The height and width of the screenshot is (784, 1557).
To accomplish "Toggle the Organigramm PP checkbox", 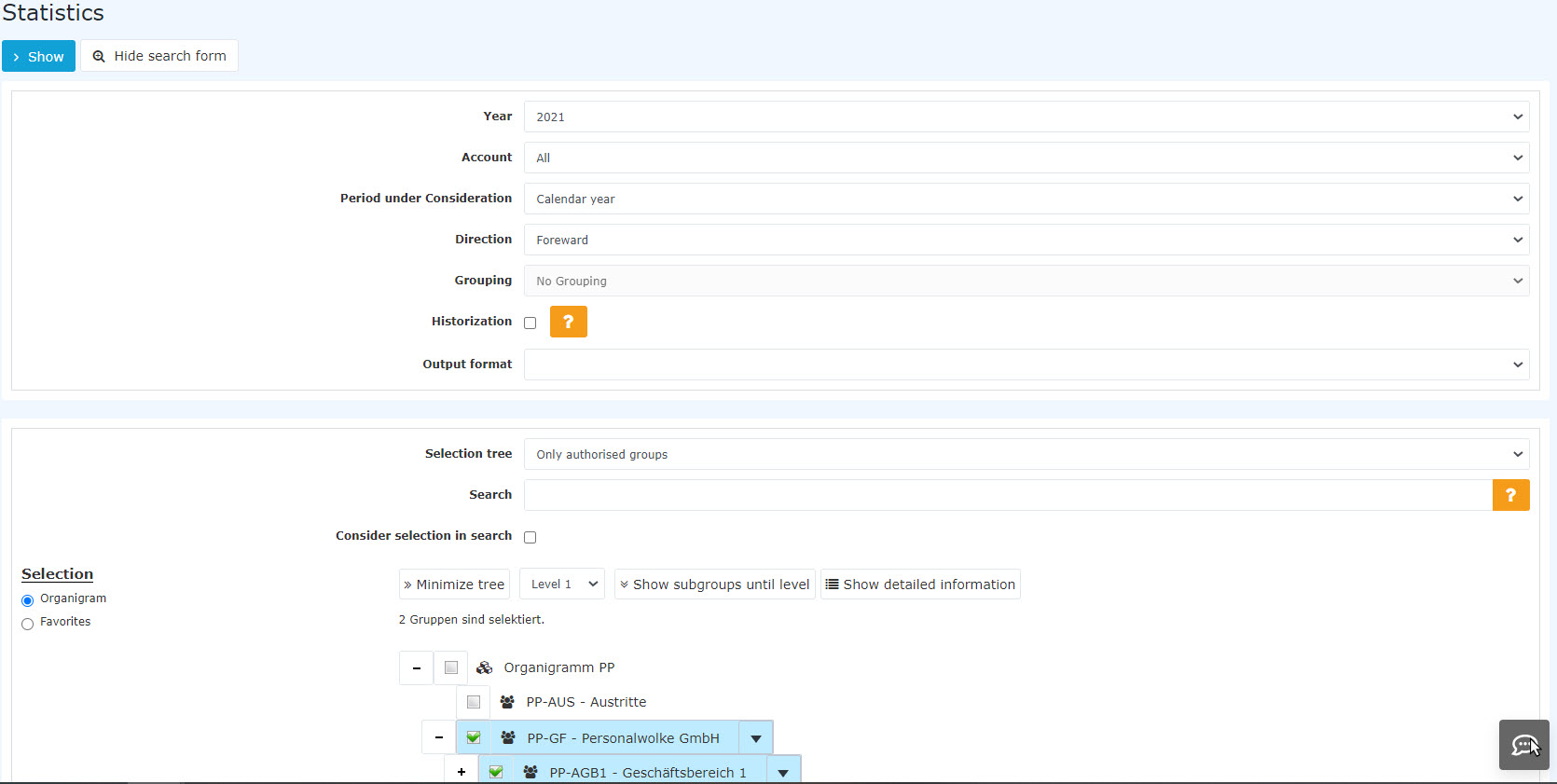I will 451,667.
